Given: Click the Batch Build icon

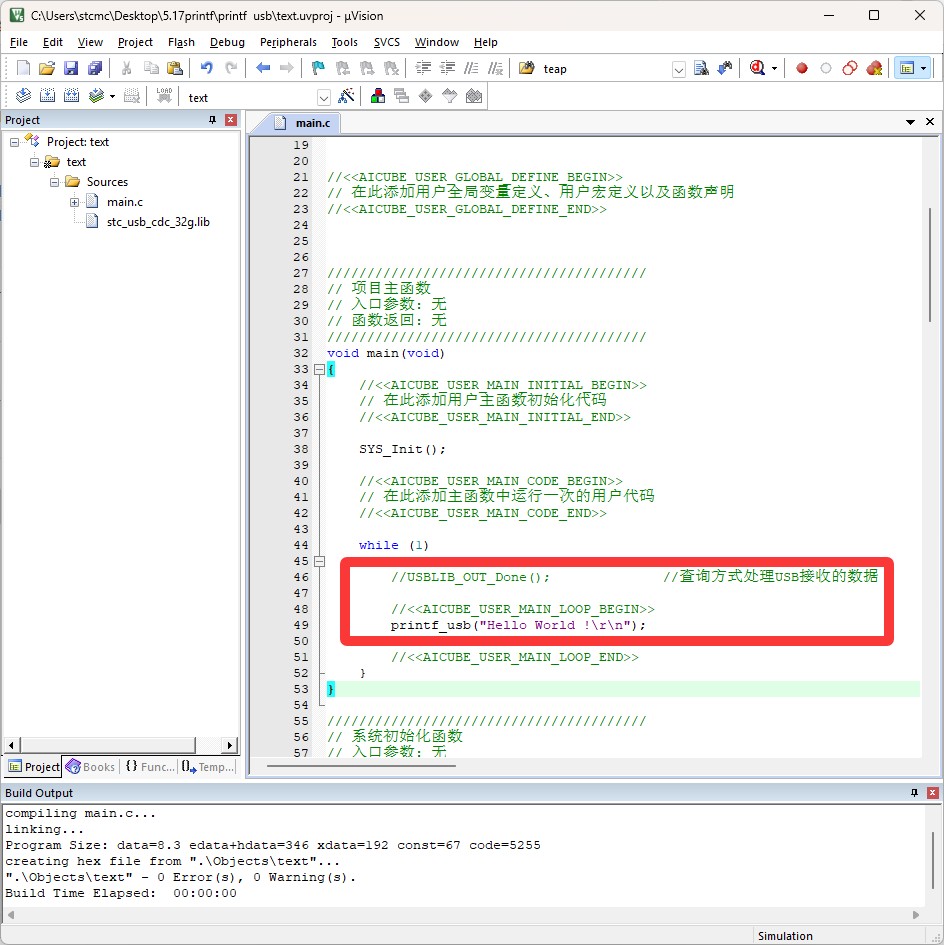Looking at the screenshot, I should [x=96, y=96].
